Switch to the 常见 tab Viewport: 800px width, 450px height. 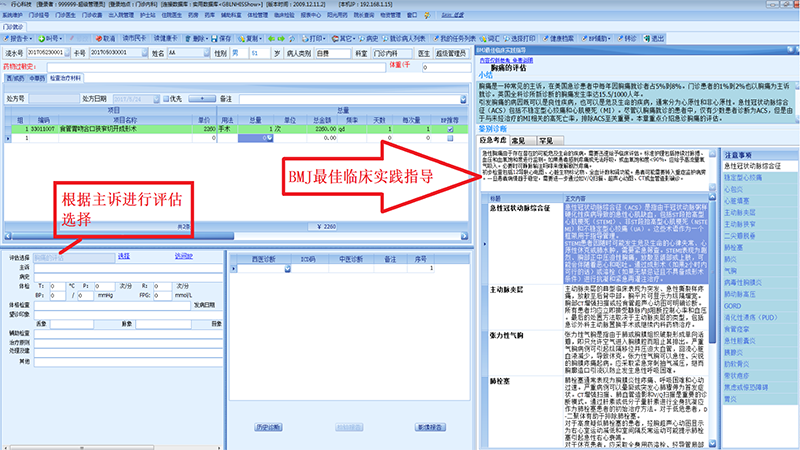tap(521, 140)
